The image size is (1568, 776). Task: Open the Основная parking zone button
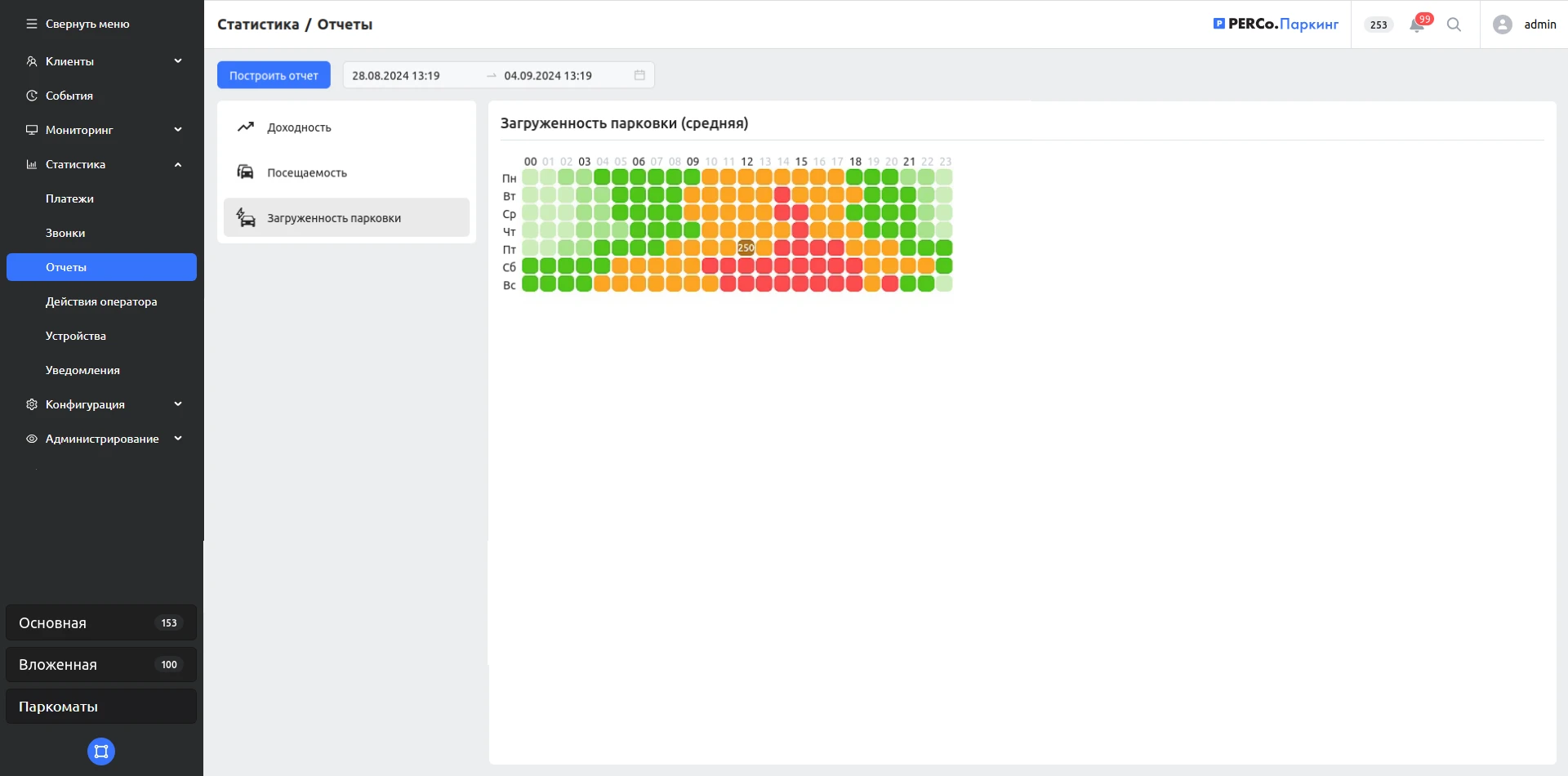pos(101,623)
